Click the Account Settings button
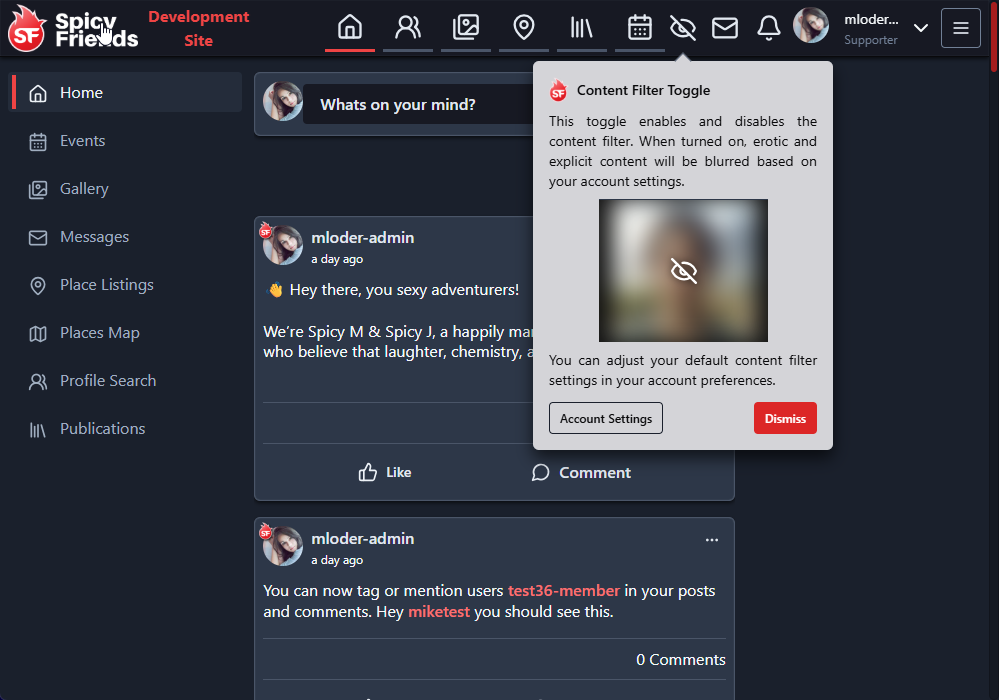This screenshot has height=700, width=999. coord(606,419)
